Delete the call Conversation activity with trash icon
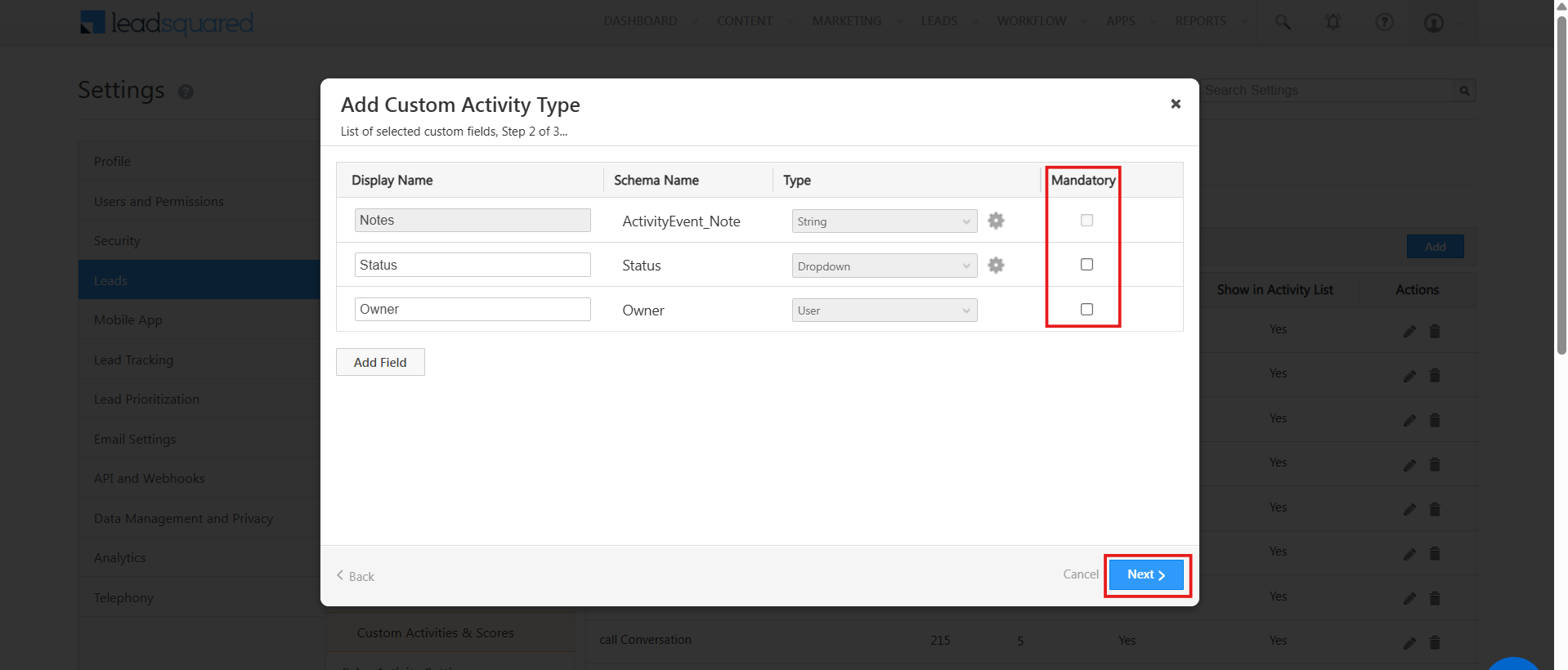The image size is (1568, 670). [x=1435, y=643]
